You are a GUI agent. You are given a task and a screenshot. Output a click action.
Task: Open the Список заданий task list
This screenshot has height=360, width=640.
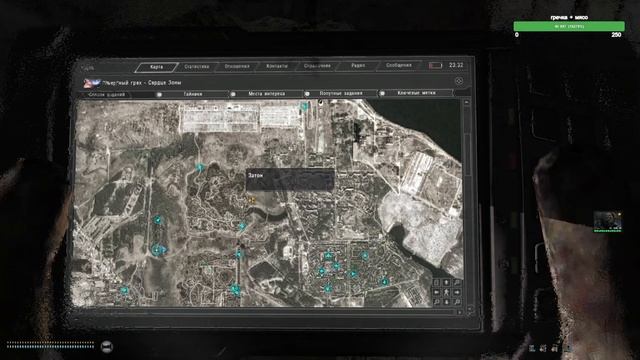107,95
